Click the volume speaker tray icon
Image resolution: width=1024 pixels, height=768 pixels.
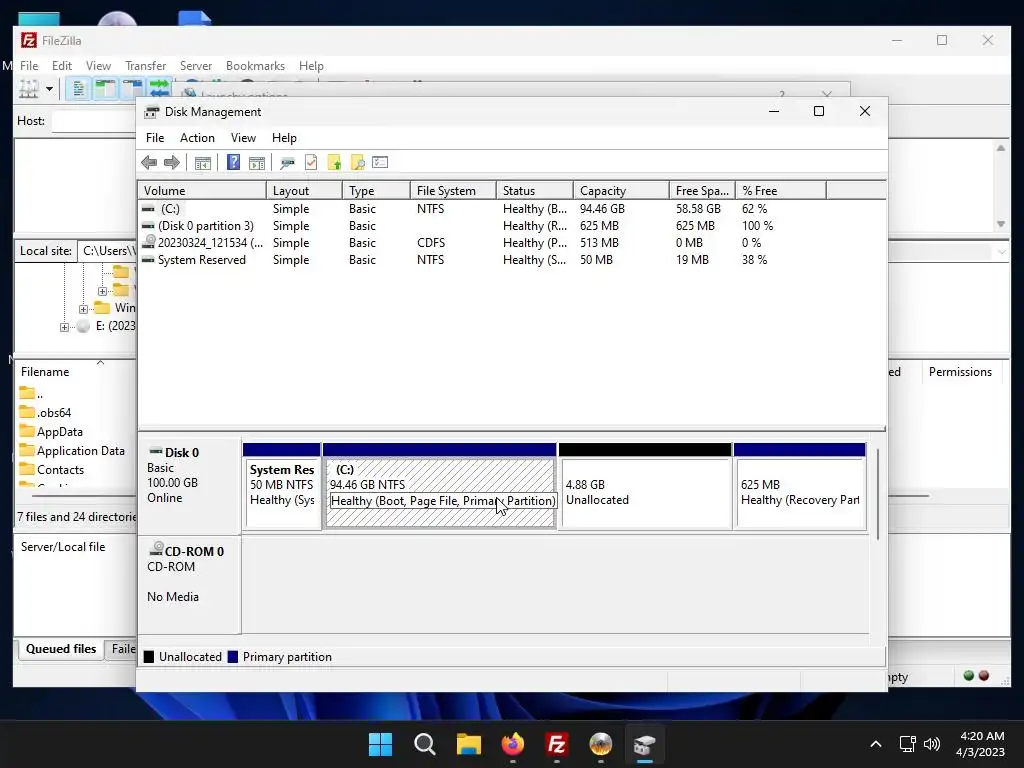[932, 744]
